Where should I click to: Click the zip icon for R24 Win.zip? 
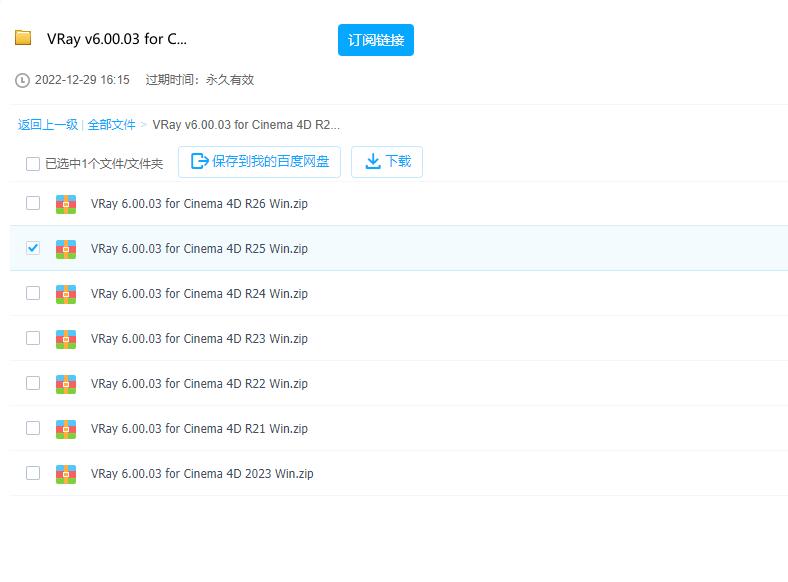point(66,294)
